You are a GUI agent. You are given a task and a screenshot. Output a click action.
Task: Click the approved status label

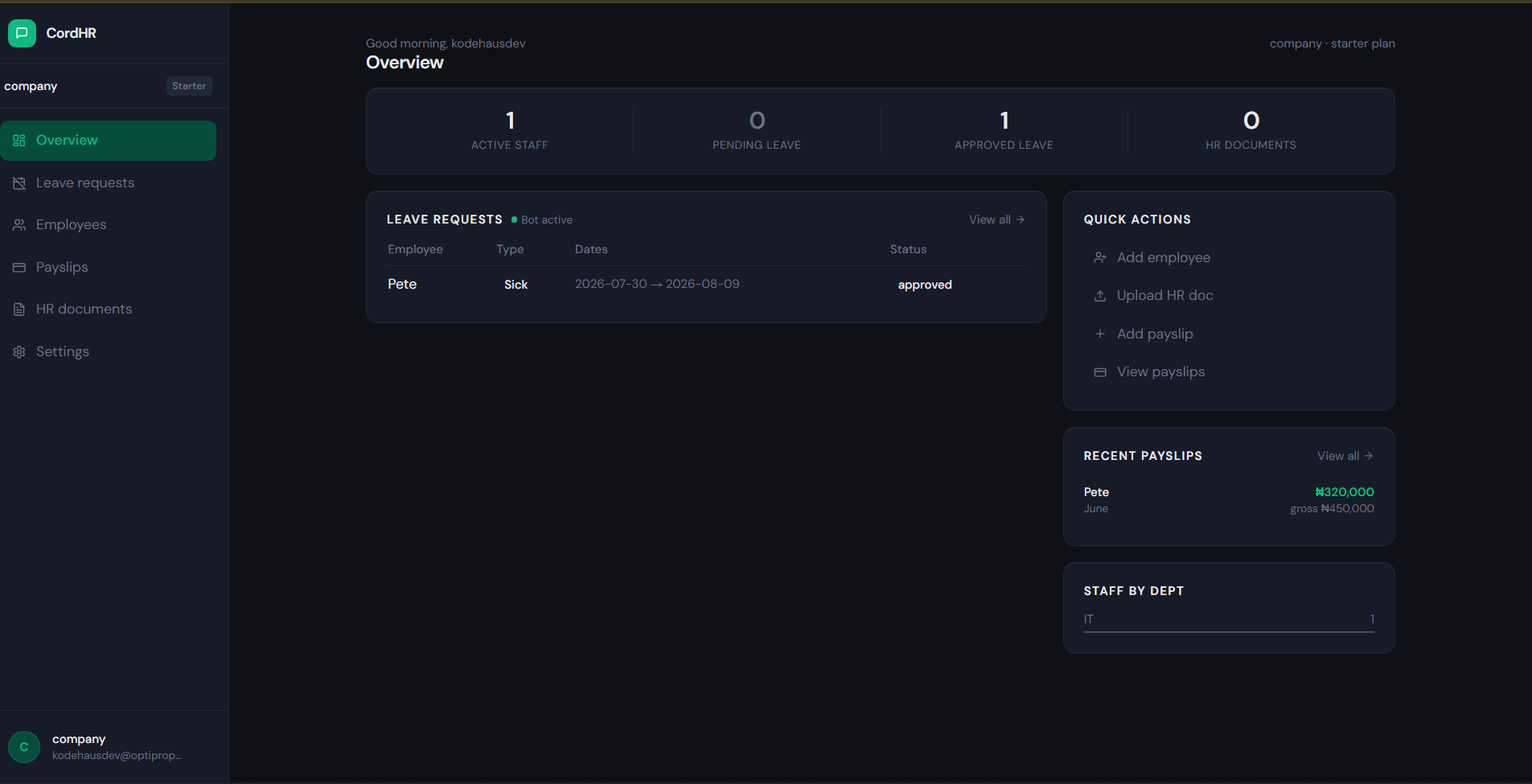[925, 285]
